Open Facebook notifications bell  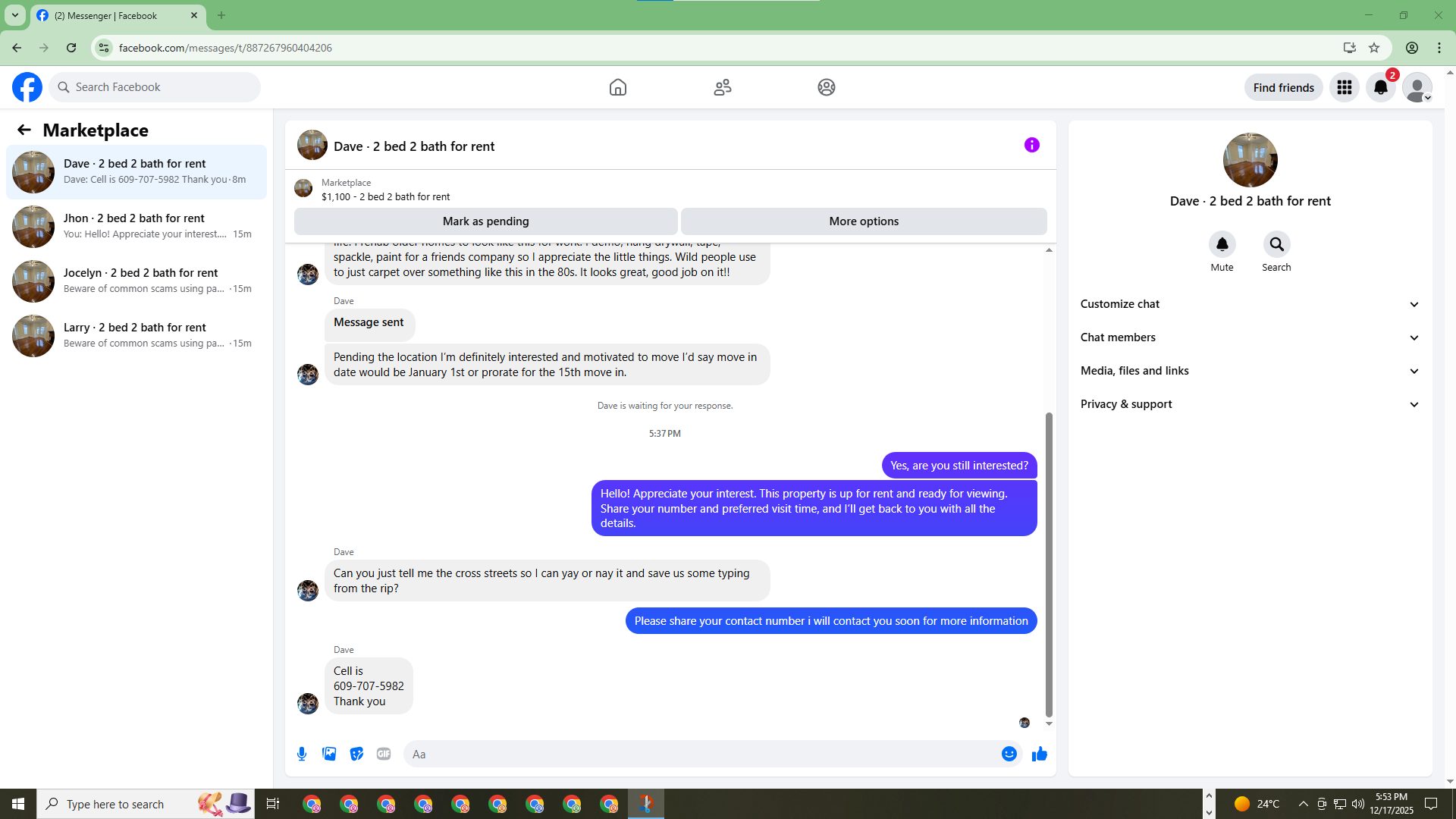point(1380,87)
